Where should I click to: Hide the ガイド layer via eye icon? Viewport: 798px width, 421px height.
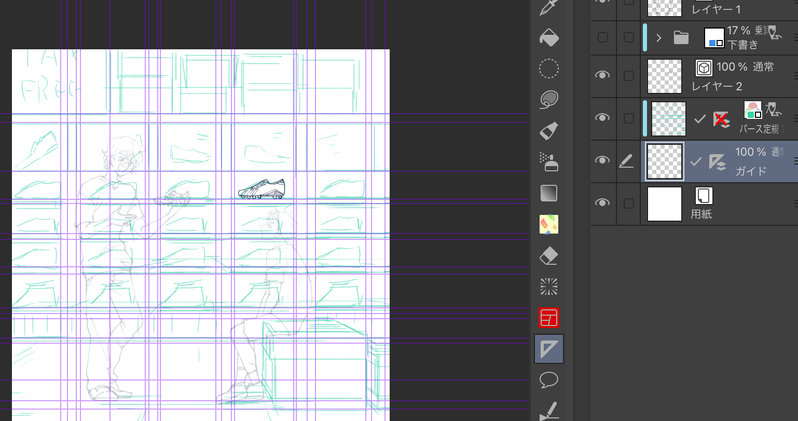pos(603,160)
